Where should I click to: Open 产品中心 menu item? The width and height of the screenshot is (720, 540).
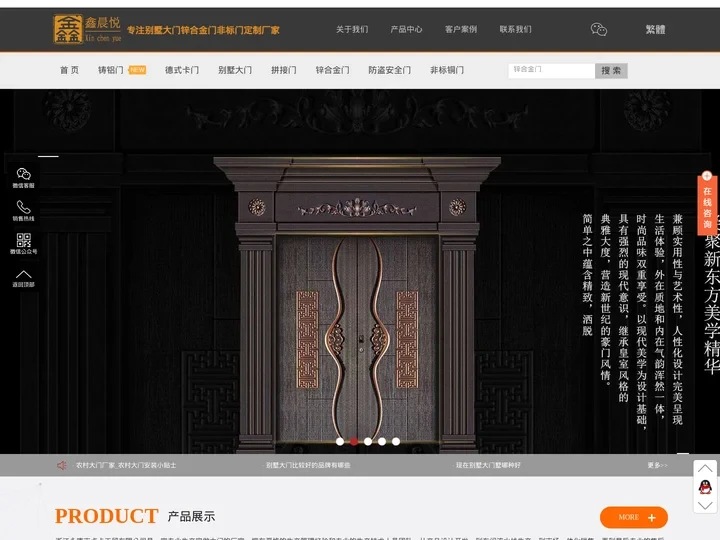[406, 29]
